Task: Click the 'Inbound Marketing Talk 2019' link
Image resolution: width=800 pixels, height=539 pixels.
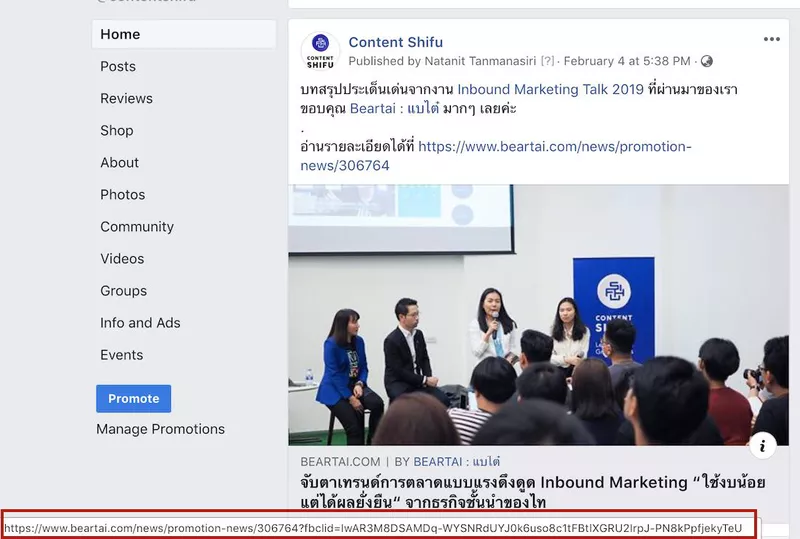Action: [x=551, y=89]
